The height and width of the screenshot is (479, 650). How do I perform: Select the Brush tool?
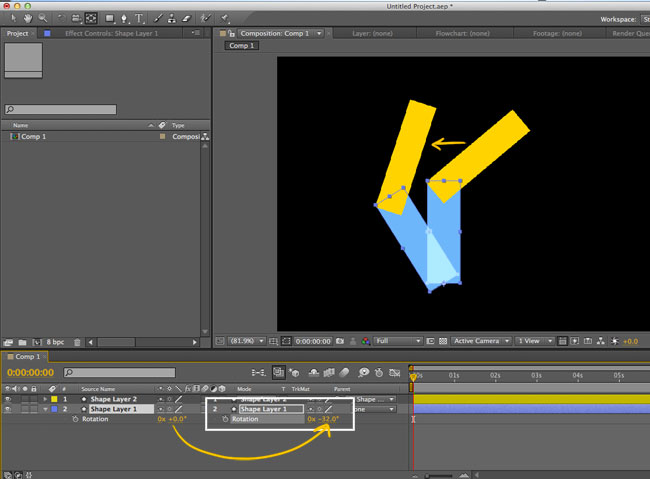point(158,18)
